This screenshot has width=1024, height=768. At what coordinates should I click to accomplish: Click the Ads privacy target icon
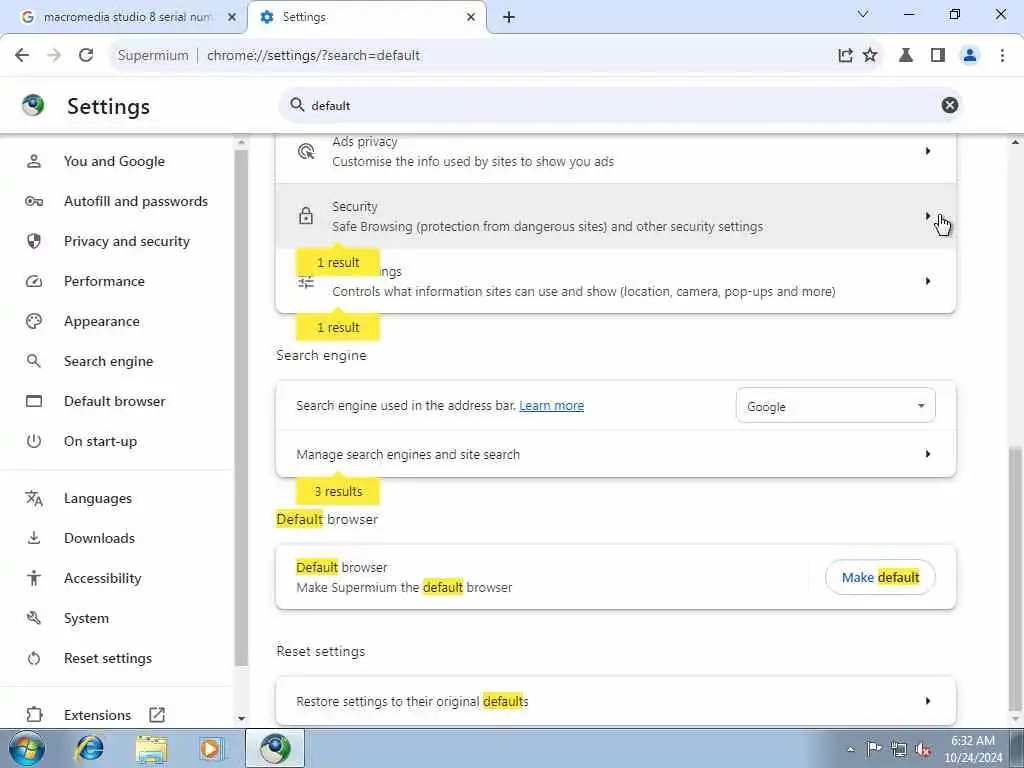click(x=306, y=152)
